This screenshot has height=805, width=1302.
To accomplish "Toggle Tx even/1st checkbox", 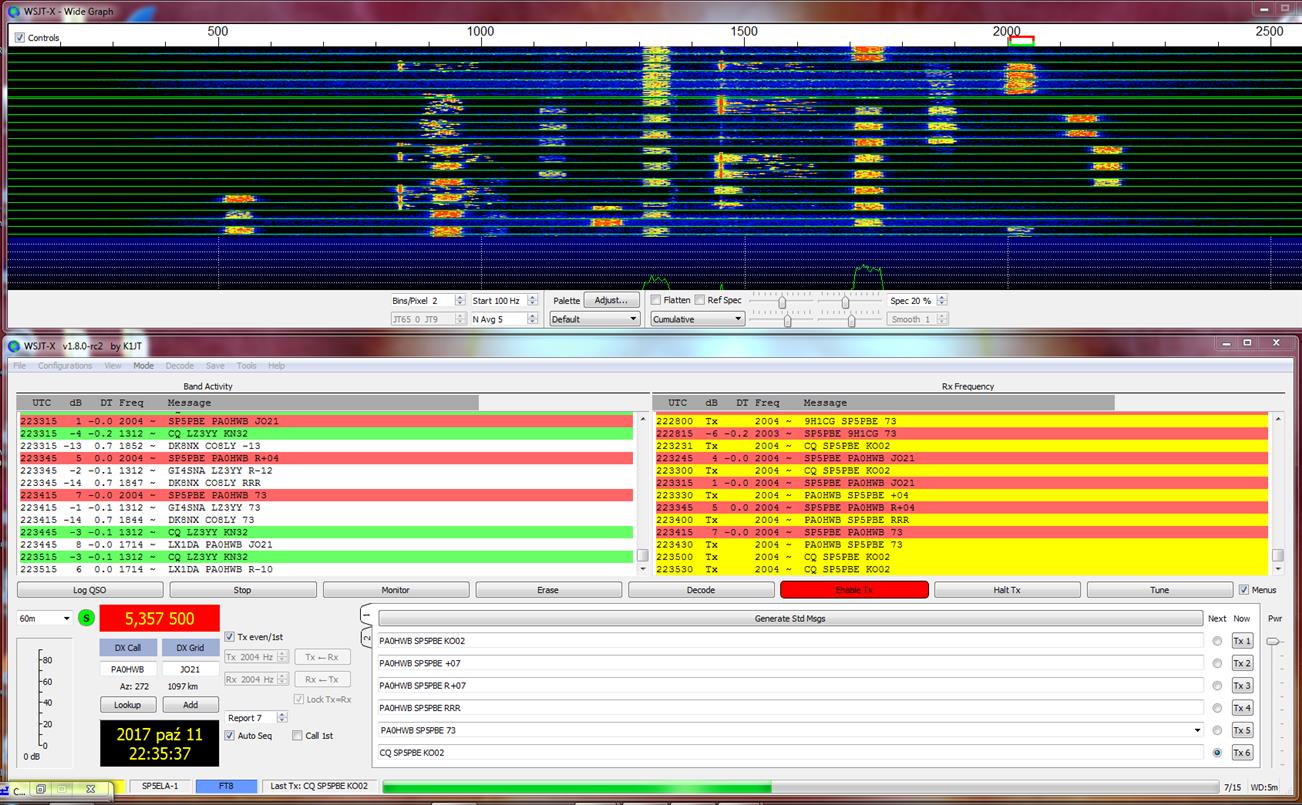I will [x=229, y=637].
